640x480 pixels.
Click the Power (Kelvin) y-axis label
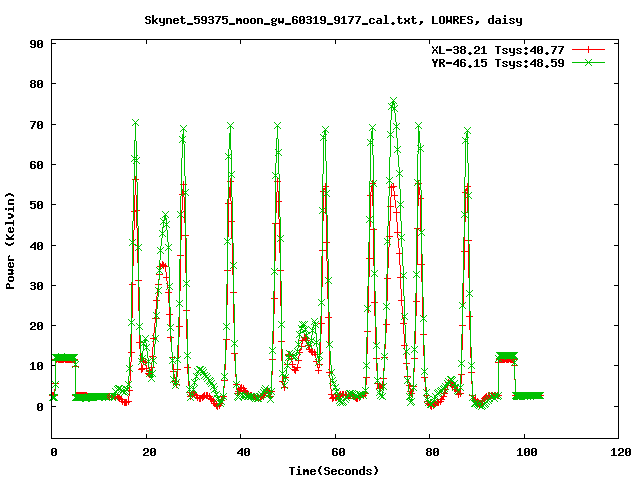[11, 240]
